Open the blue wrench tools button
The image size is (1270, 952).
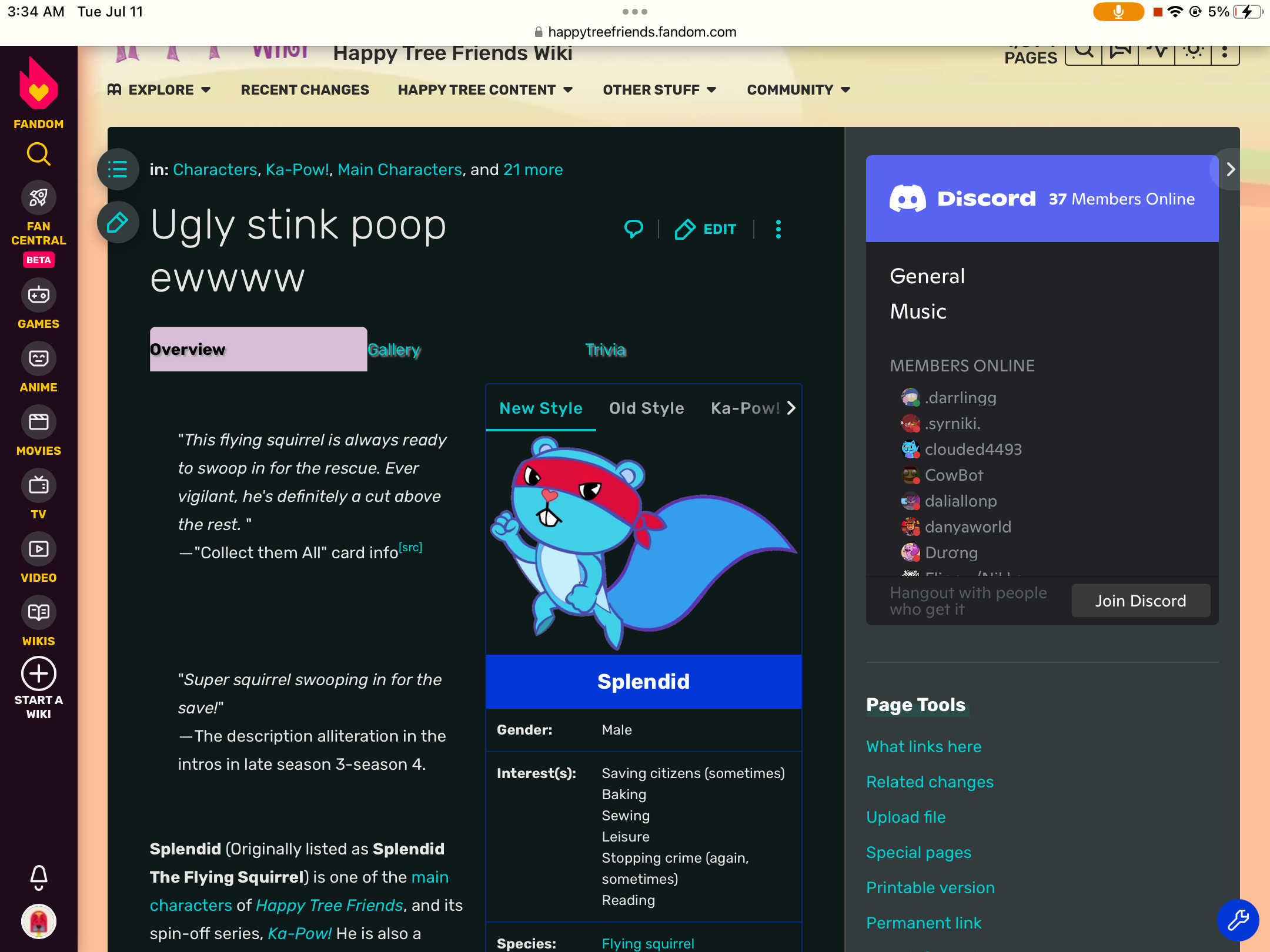(1238, 920)
